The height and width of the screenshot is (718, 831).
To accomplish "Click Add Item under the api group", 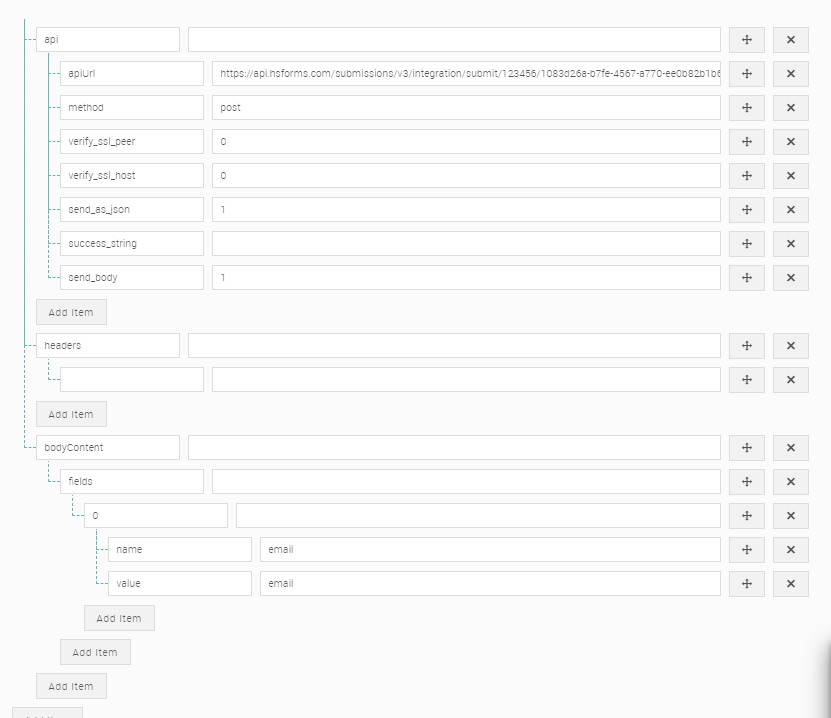I will tap(71, 312).
